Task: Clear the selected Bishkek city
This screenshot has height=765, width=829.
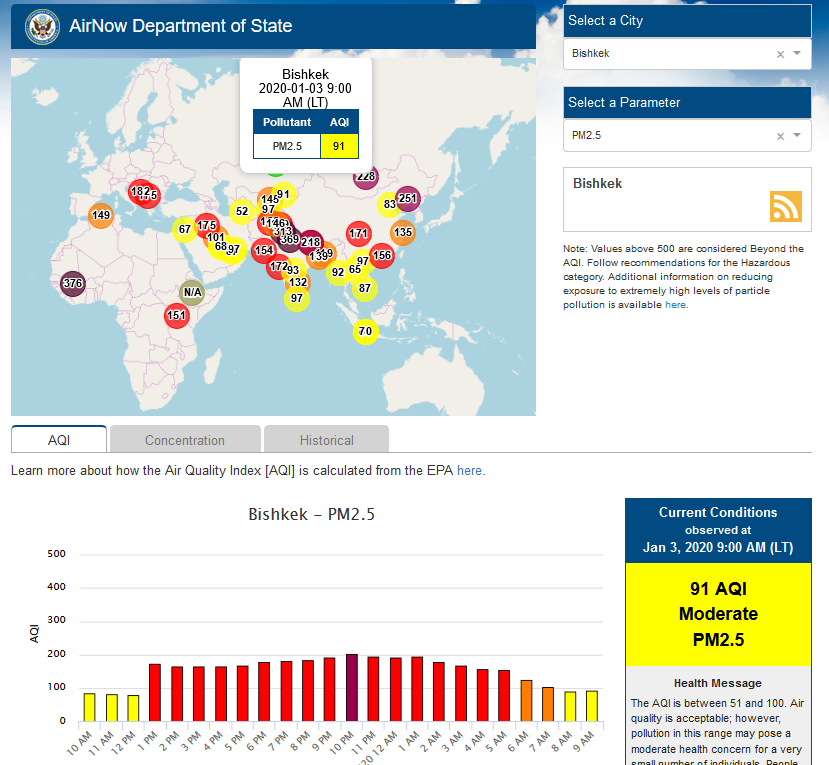Action: coord(780,54)
